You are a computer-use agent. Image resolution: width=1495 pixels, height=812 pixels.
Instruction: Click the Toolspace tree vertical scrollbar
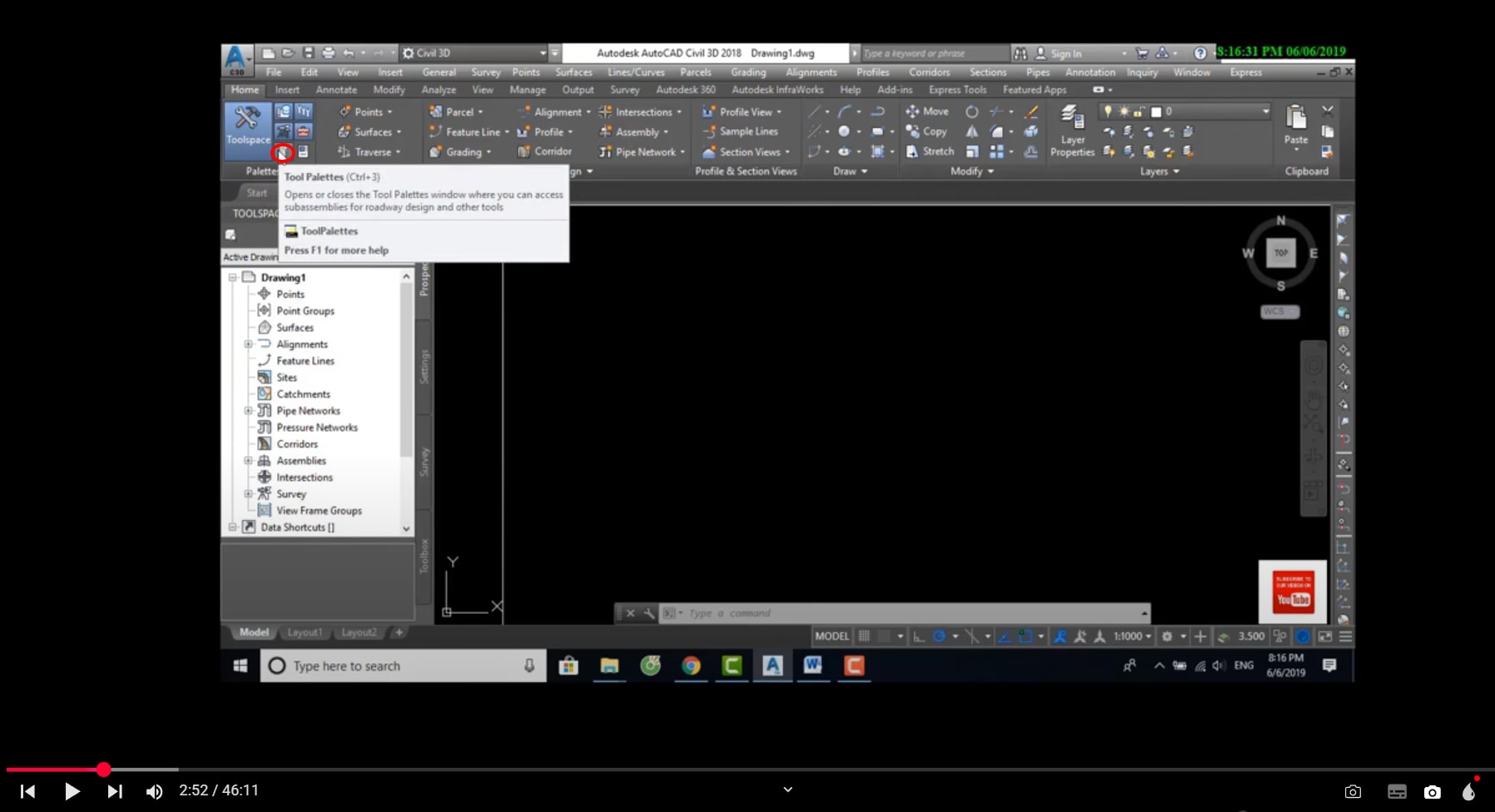tap(406, 402)
